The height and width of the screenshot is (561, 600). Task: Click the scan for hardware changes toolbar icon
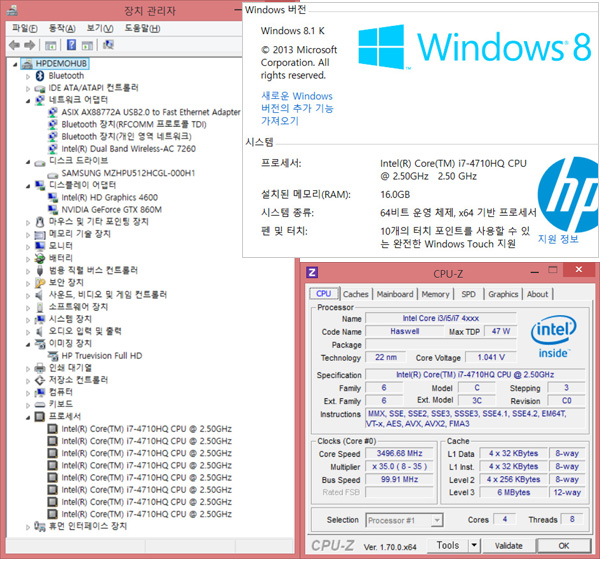point(108,45)
